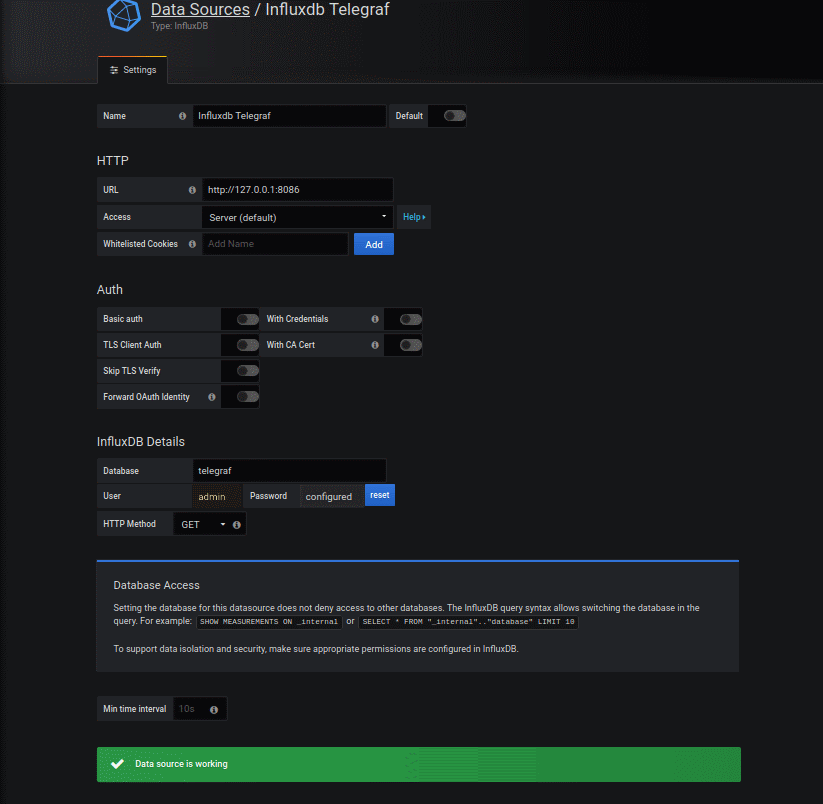Click the Name input field
823x804 pixels.
point(289,116)
